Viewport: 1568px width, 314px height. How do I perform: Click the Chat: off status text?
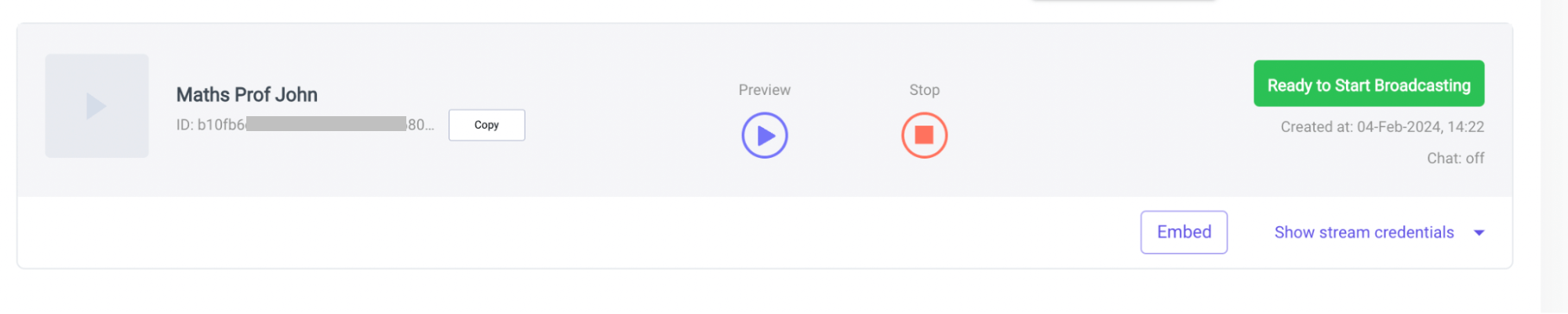tap(1455, 159)
